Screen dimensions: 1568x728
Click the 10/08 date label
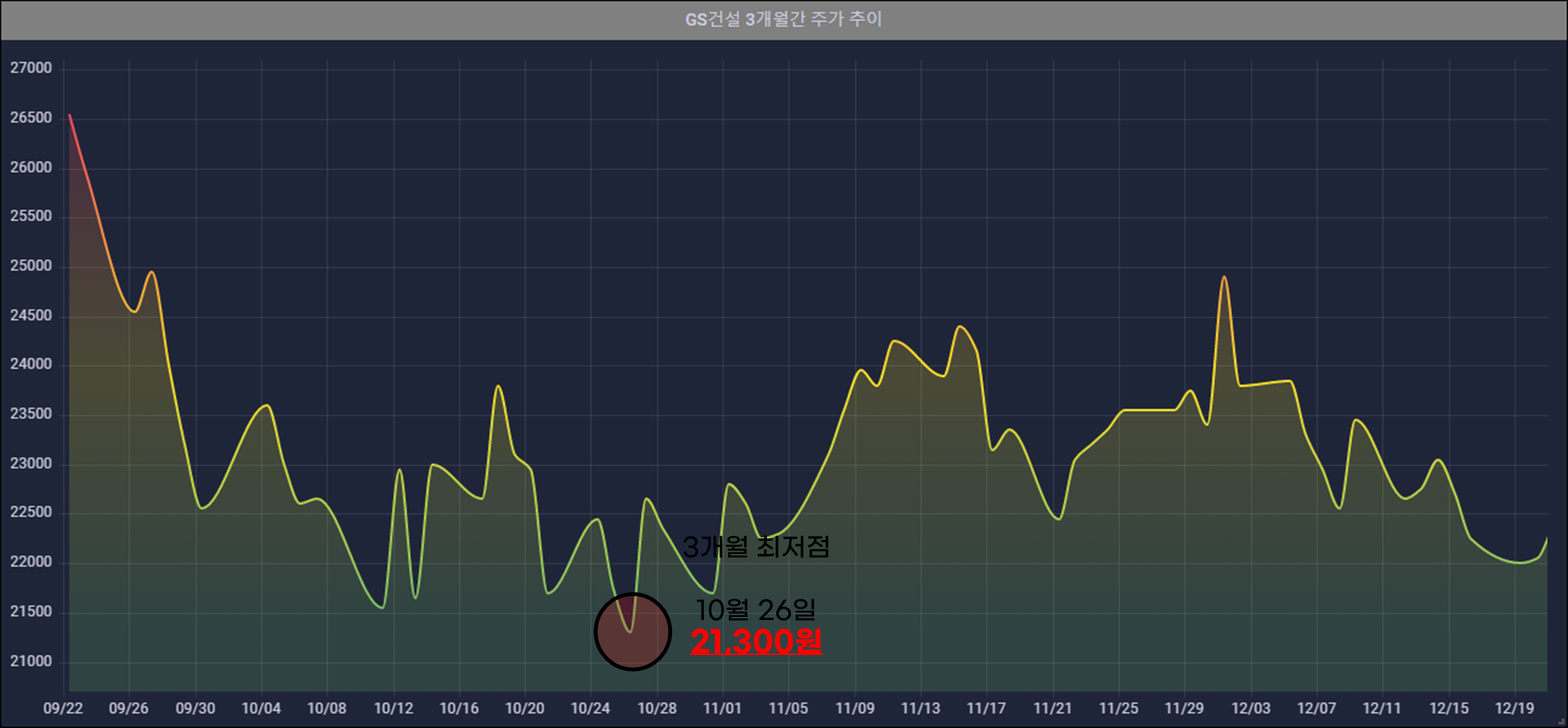click(x=327, y=709)
